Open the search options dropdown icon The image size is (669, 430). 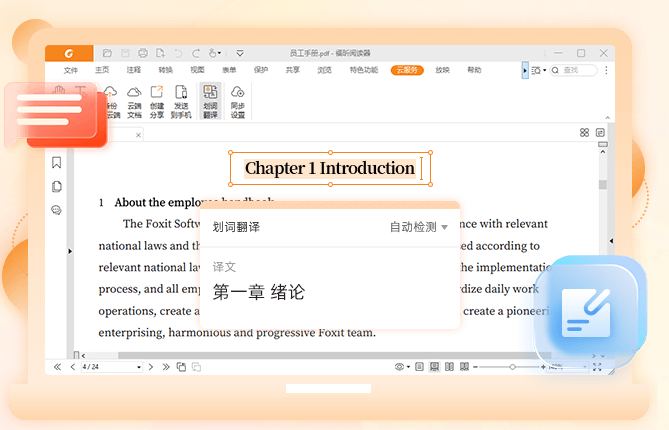(x=539, y=70)
